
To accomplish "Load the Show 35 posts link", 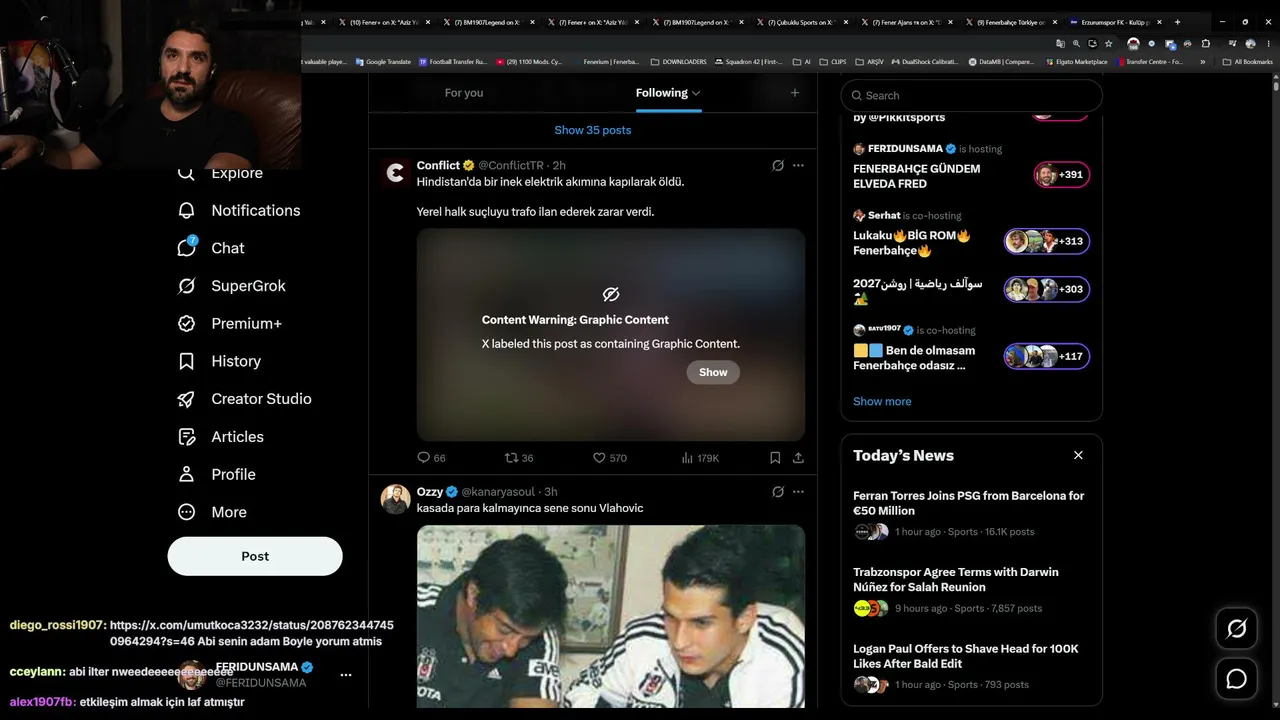I will click(593, 130).
